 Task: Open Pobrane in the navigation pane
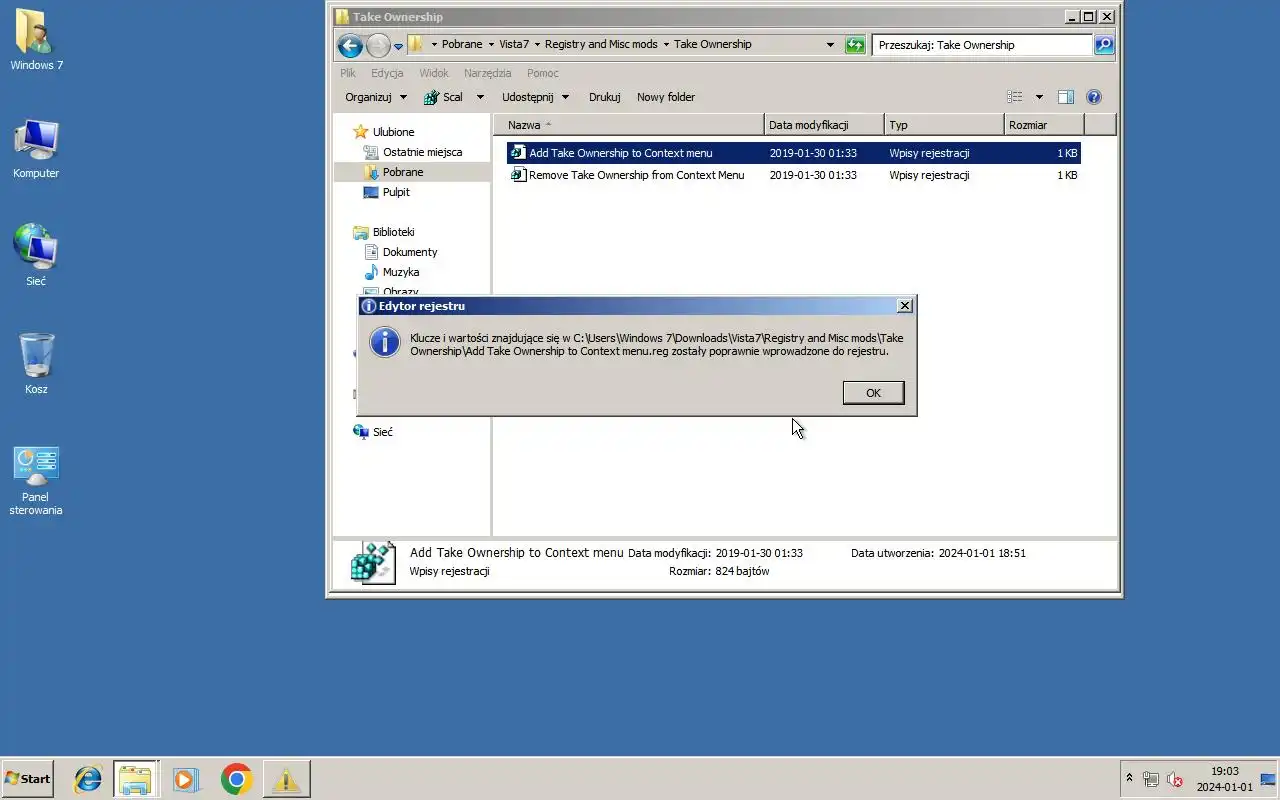tap(403, 172)
